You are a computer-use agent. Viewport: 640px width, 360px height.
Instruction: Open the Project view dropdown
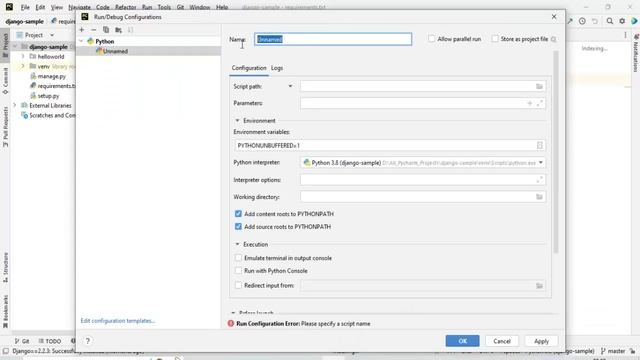(52, 35)
